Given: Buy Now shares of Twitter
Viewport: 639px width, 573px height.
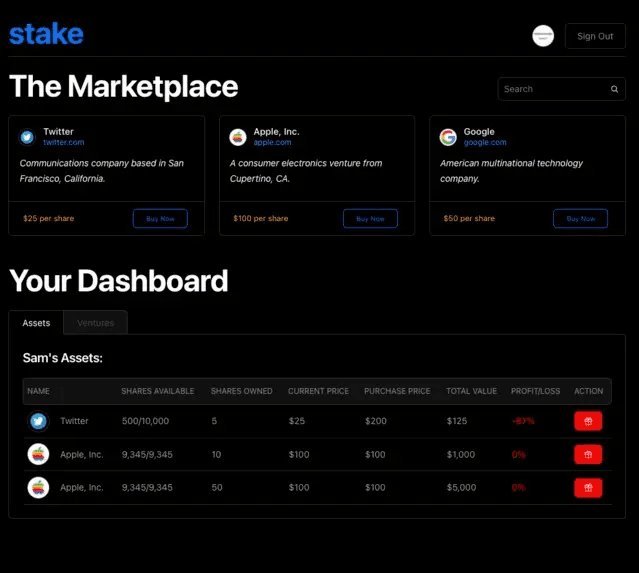Looking at the screenshot, I should point(160,218).
